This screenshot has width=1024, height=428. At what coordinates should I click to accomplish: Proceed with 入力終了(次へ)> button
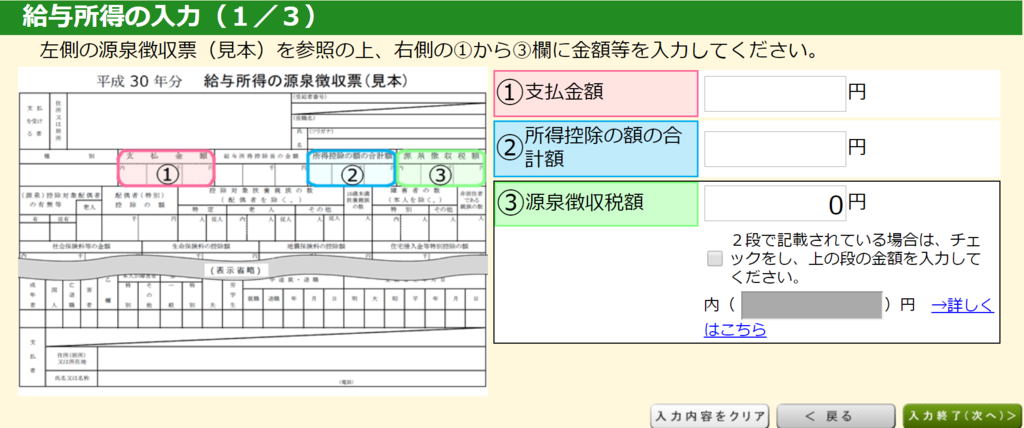pyautogui.click(x=963, y=416)
